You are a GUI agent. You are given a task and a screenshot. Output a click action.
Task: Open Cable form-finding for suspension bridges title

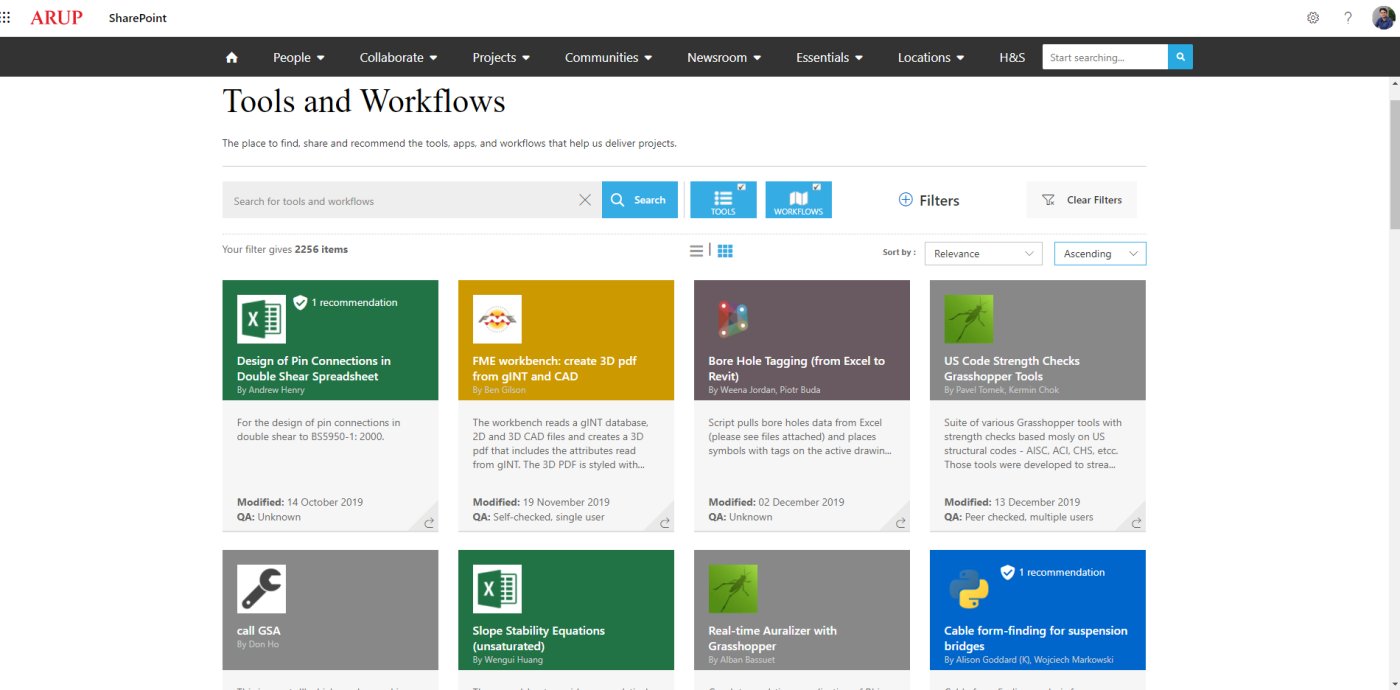pyautogui.click(x=1035, y=638)
